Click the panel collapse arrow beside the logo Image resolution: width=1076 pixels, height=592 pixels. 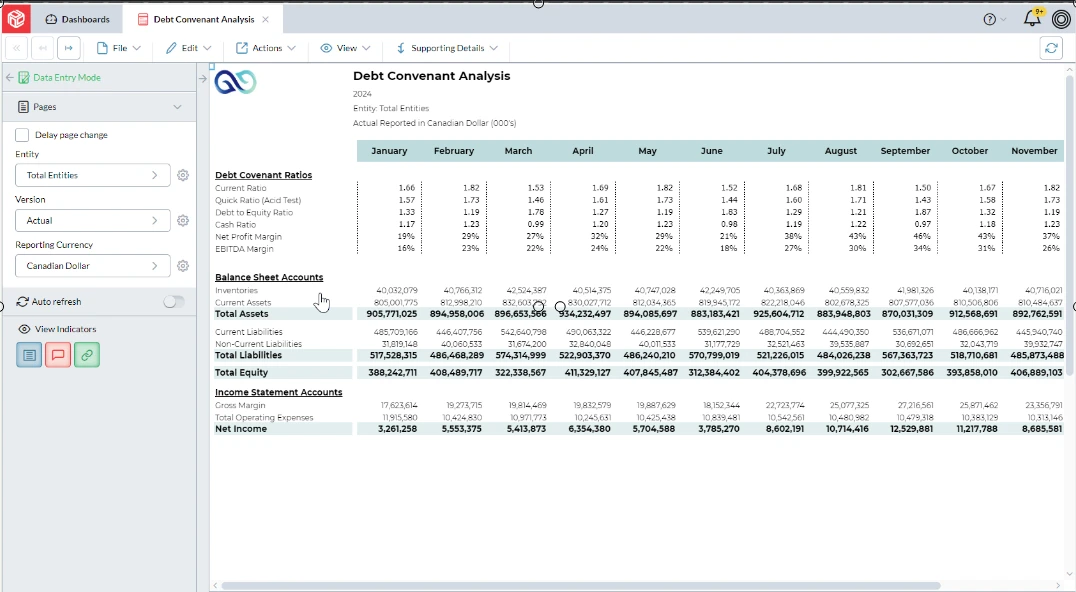202,79
